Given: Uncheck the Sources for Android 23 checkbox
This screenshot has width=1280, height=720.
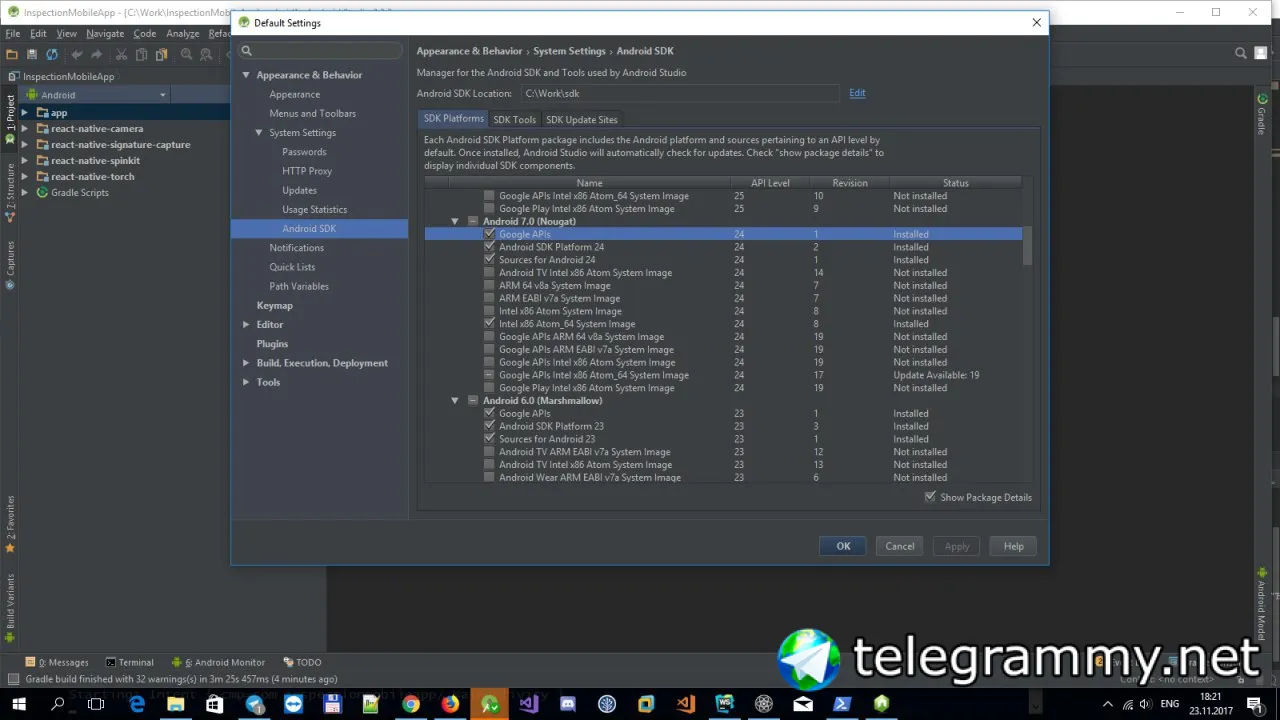Looking at the screenshot, I should (489, 439).
